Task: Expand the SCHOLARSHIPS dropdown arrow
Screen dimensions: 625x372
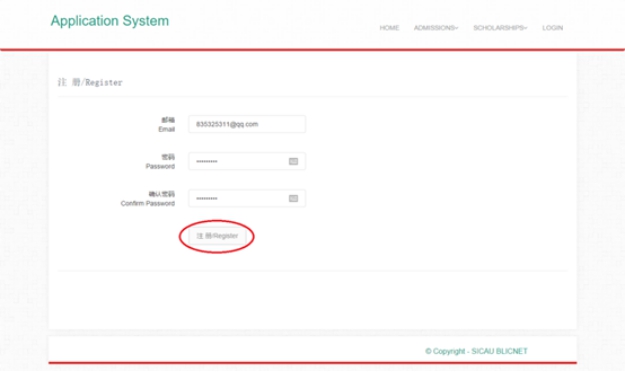Action: pyautogui.click(x=526, y=28)
